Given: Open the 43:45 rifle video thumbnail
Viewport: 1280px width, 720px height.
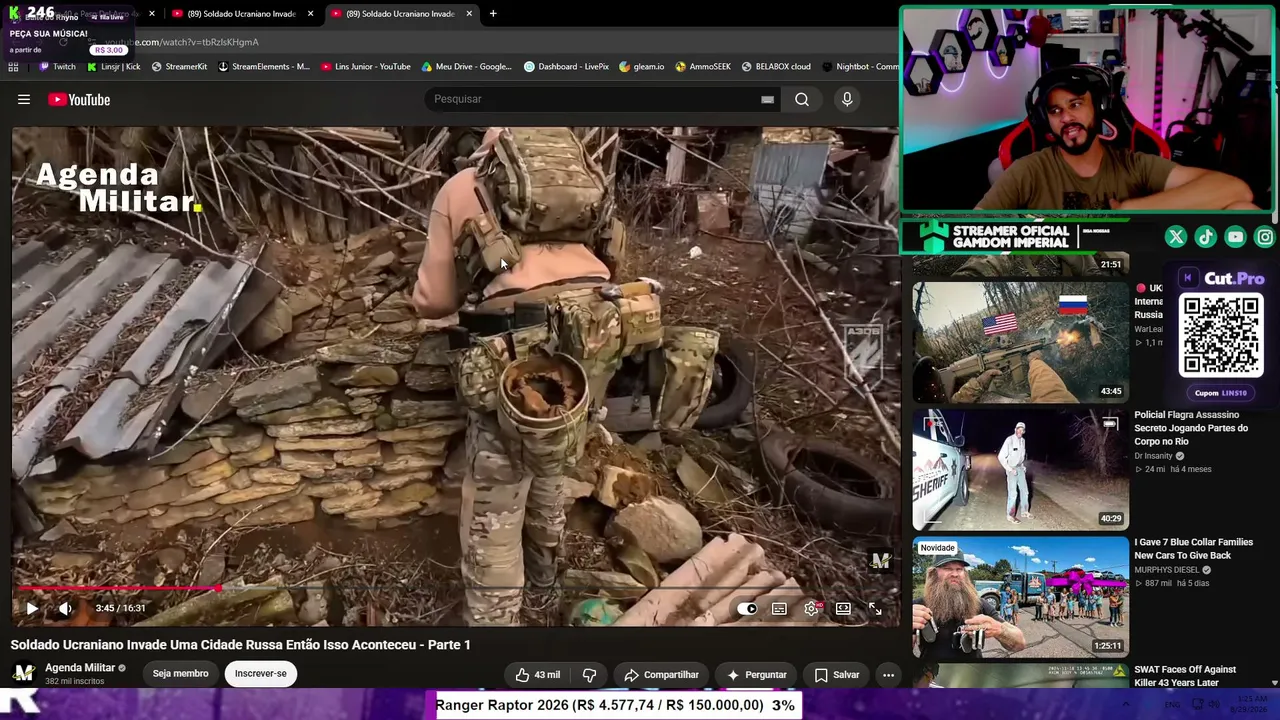Looking at the screenshot, I should point(1020,342).
